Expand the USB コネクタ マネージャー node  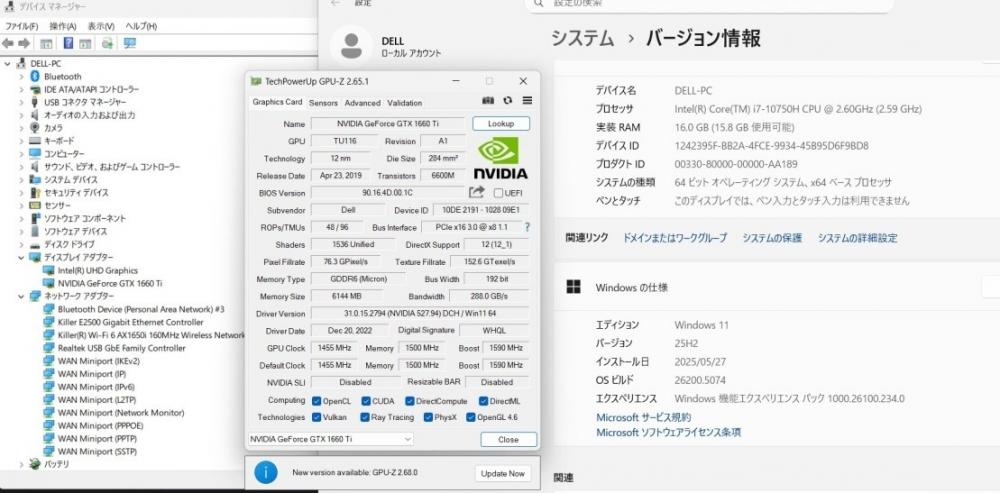coord(21,102)
